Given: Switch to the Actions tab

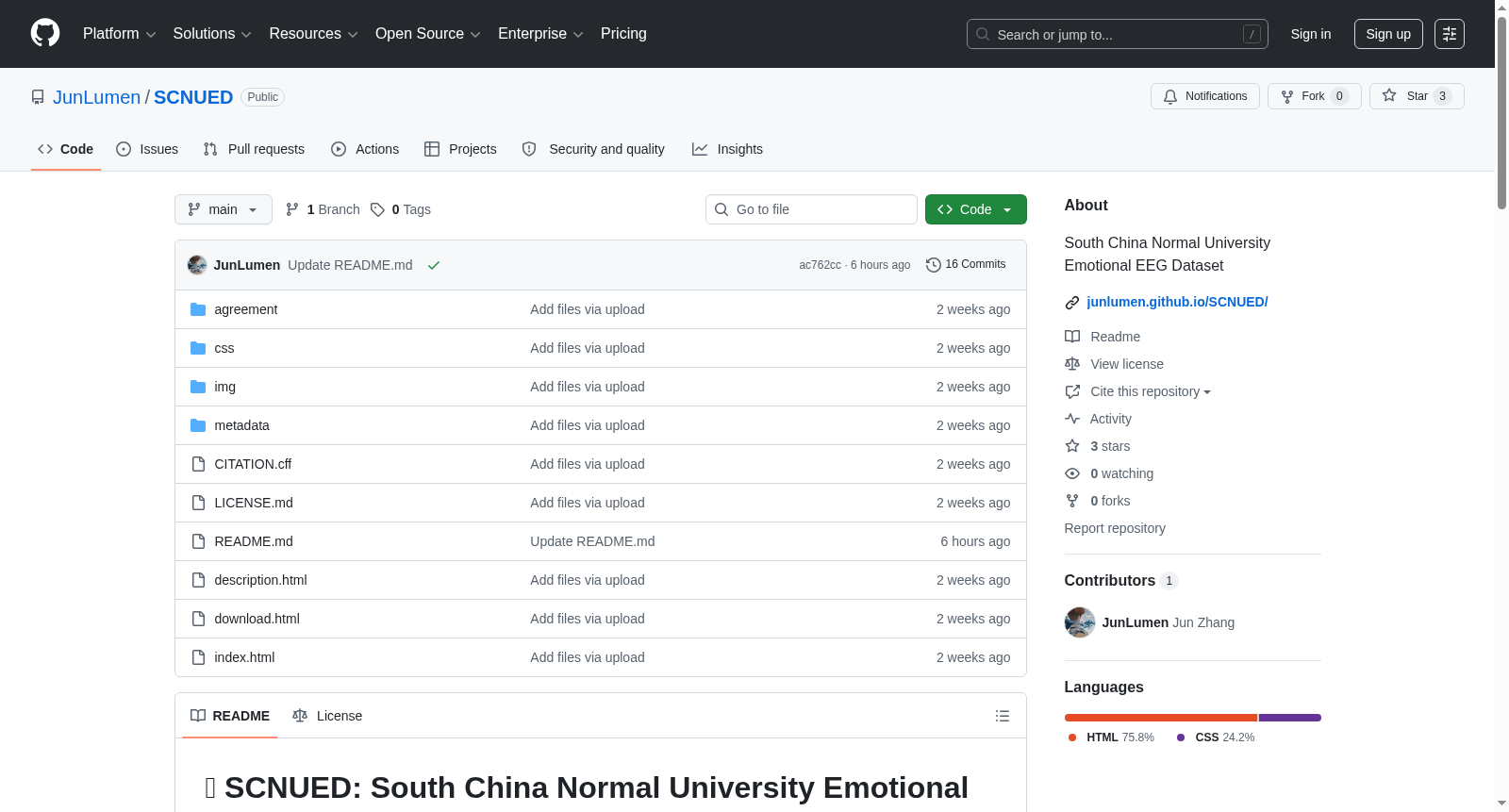Looking at the screenshot, I should [365, 149].
